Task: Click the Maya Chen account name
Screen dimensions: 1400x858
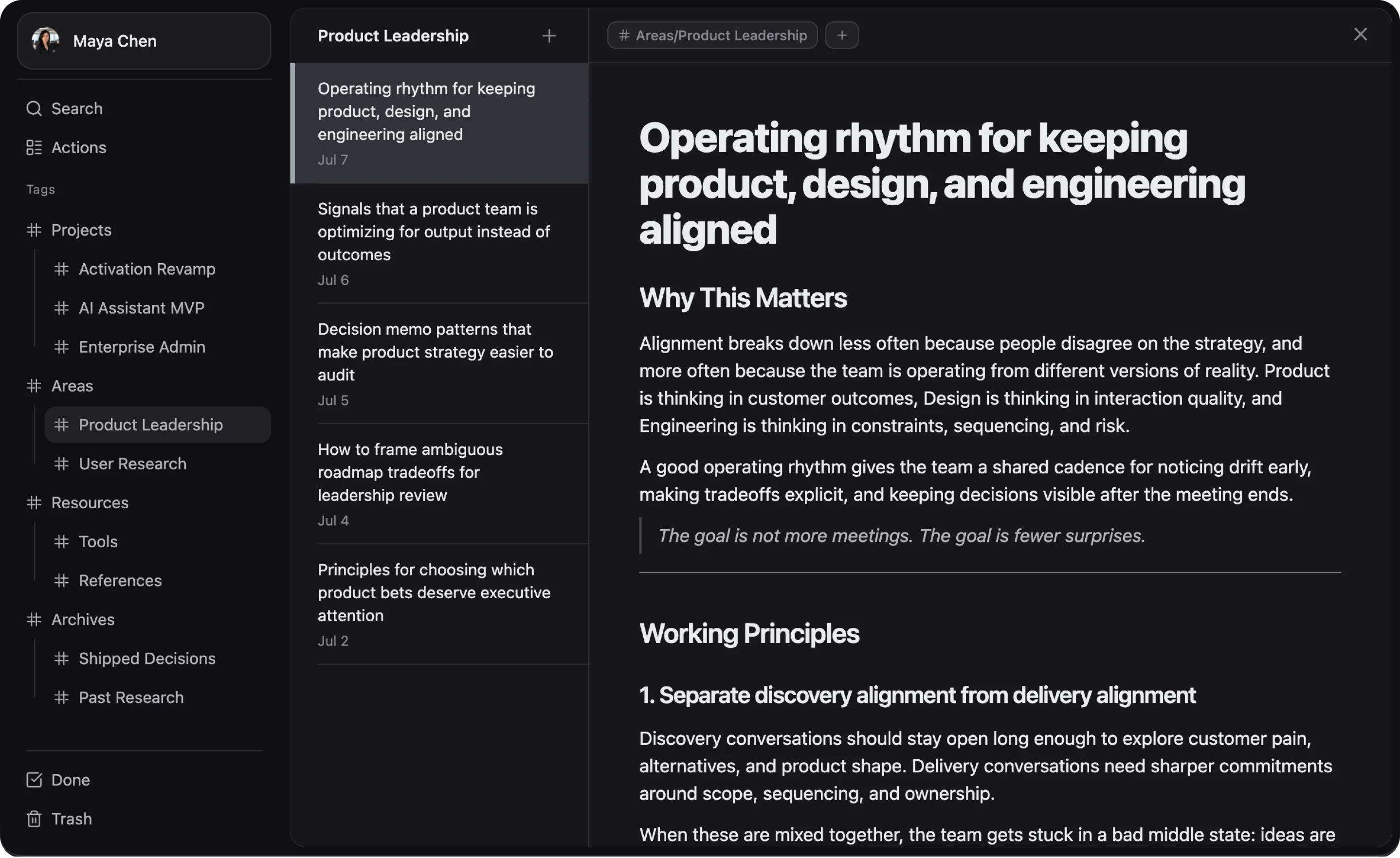Action: 115,41
